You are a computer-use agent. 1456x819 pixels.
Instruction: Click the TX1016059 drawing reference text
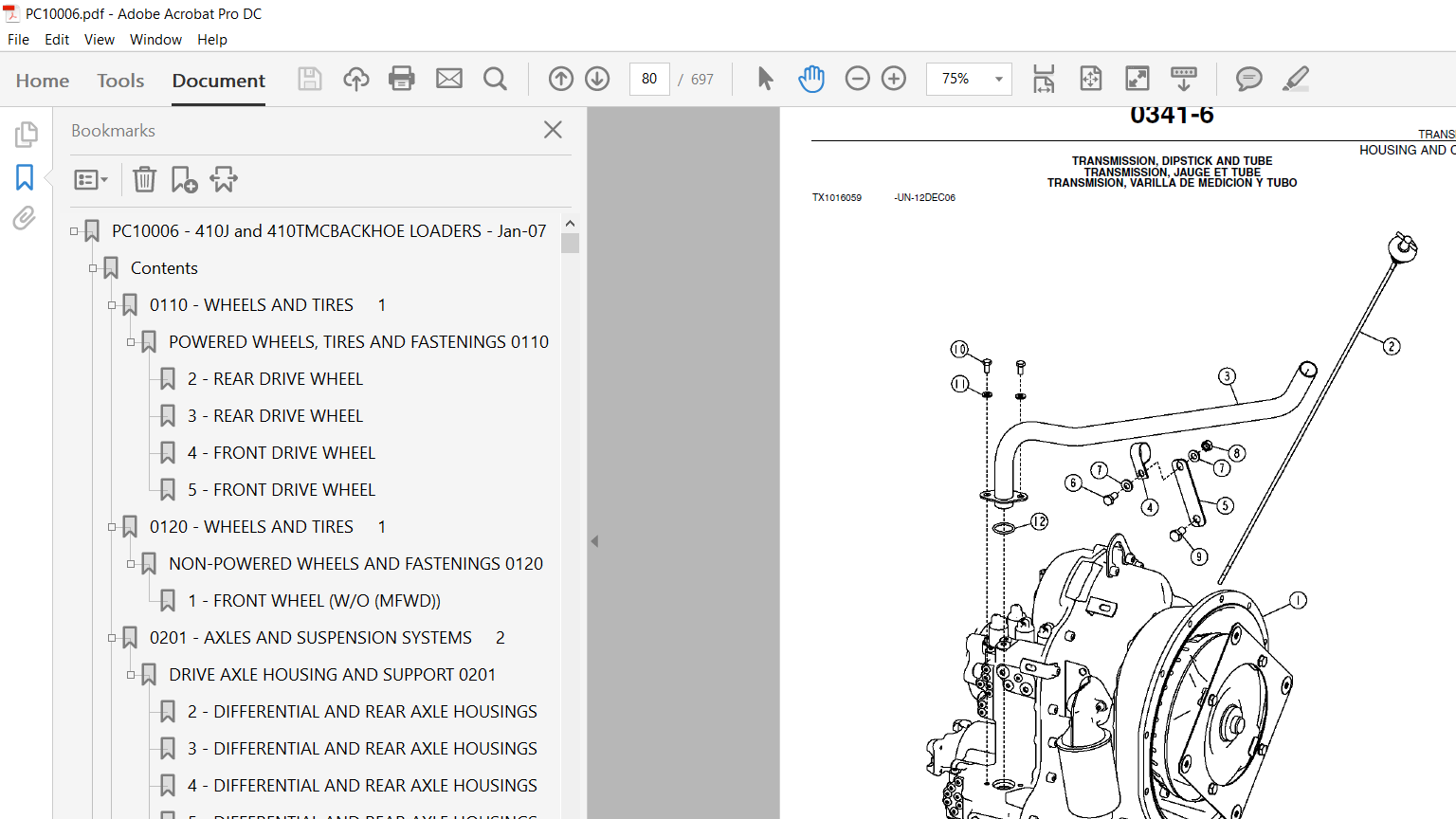837,198
